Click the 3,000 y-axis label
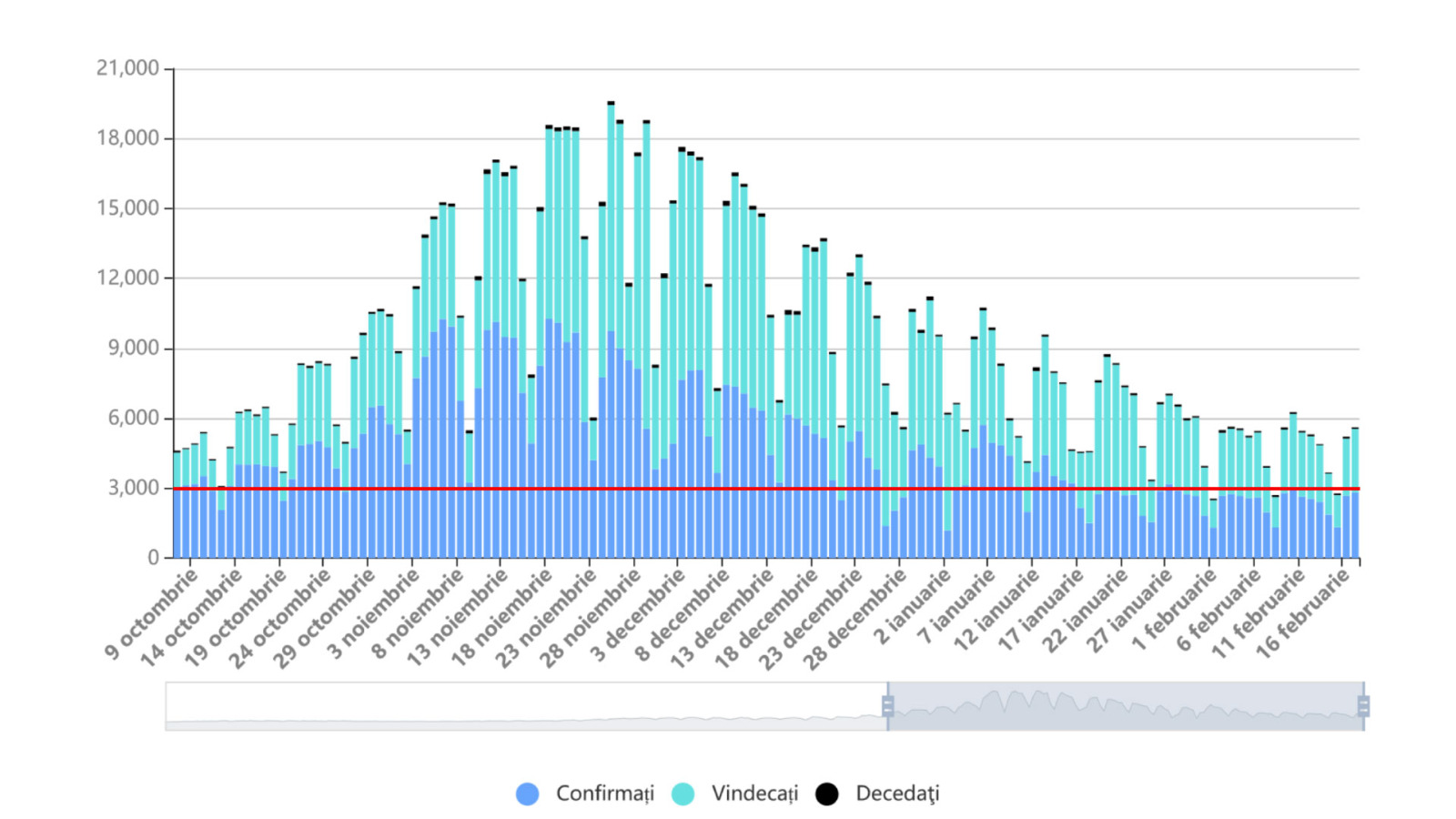This screenshot has width=1456, height=819. [x=133, y=488]
